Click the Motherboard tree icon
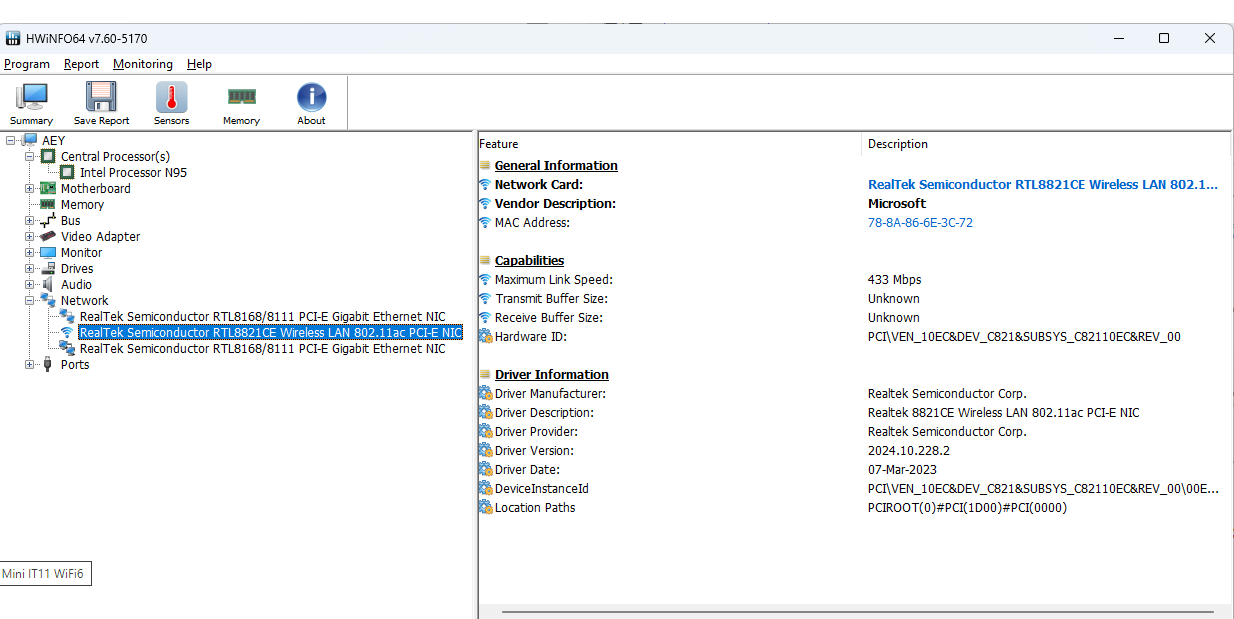This screenshot has width=1234, height=619. tap(48, 188)
